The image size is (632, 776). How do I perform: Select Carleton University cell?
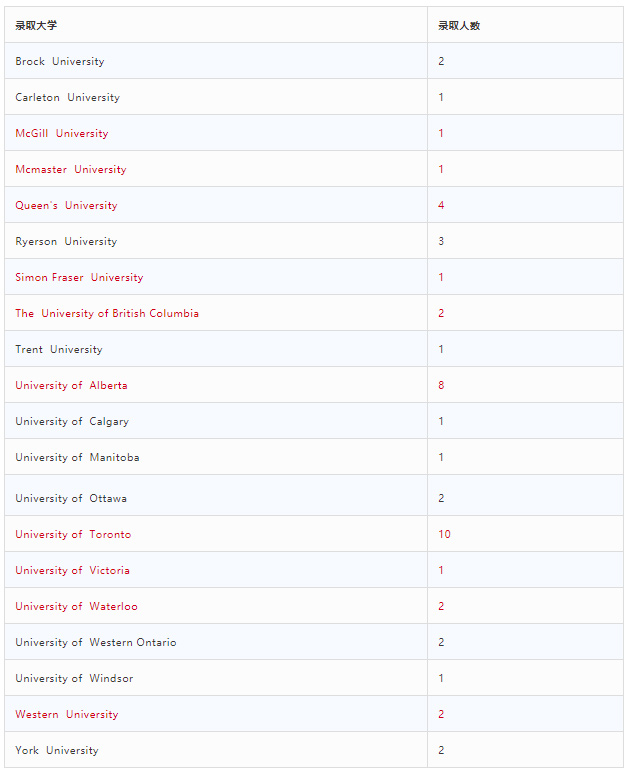pyautogui.click(x=216, y=97)
